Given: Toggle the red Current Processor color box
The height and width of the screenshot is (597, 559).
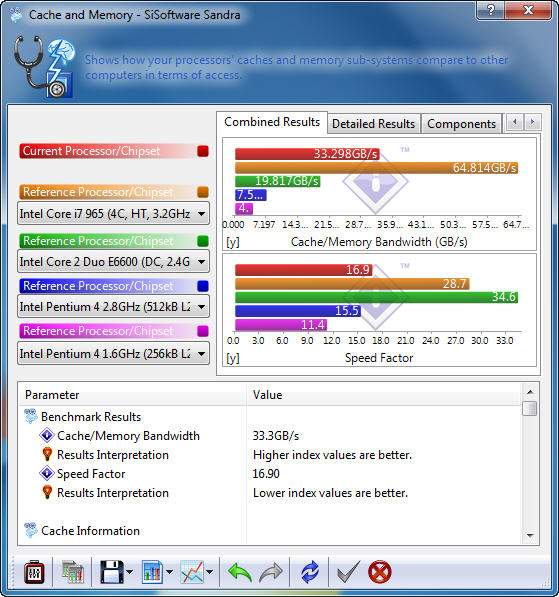Looking at the screenshot, I should click(x=203, y=151).
